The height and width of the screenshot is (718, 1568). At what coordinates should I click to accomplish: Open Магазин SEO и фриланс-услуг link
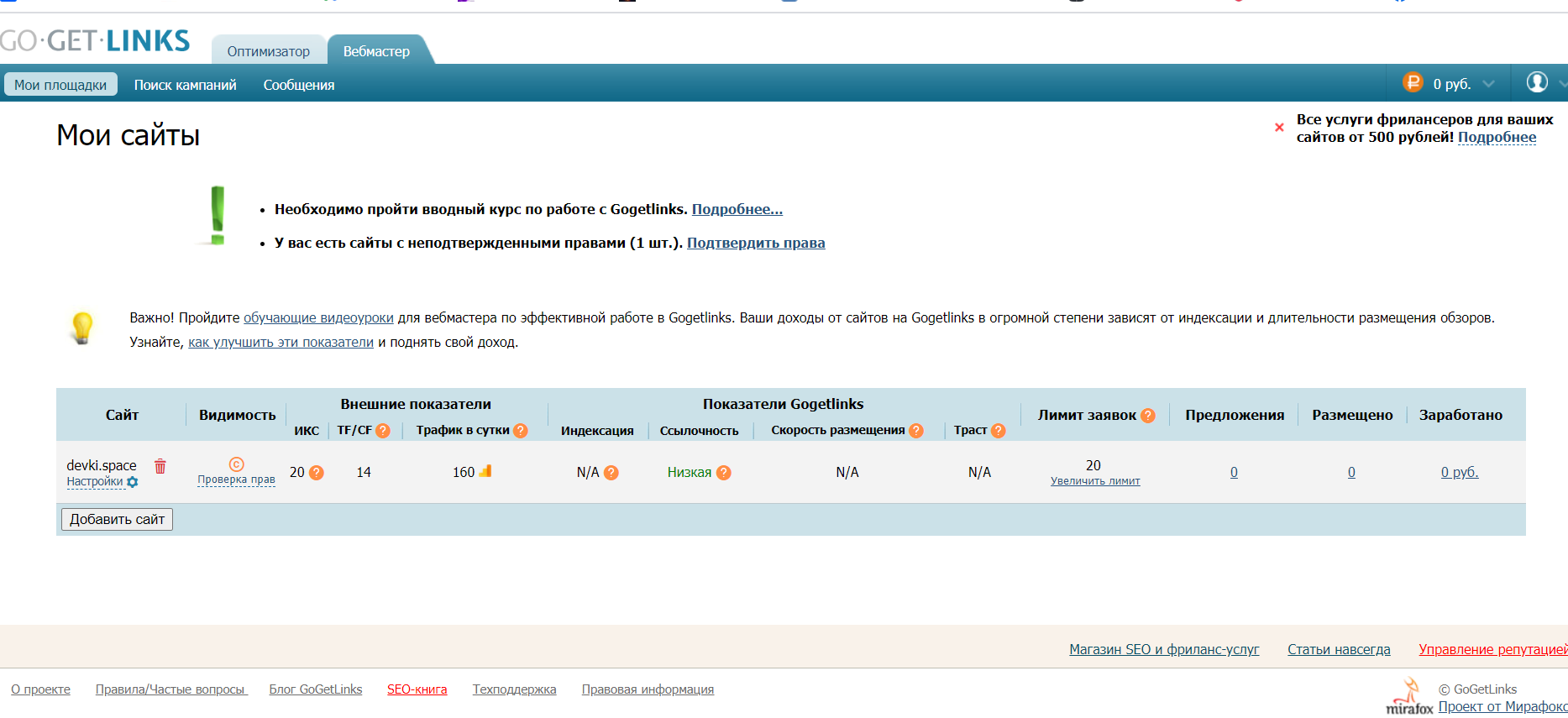pyautogui.click(x=1164, y=649)
